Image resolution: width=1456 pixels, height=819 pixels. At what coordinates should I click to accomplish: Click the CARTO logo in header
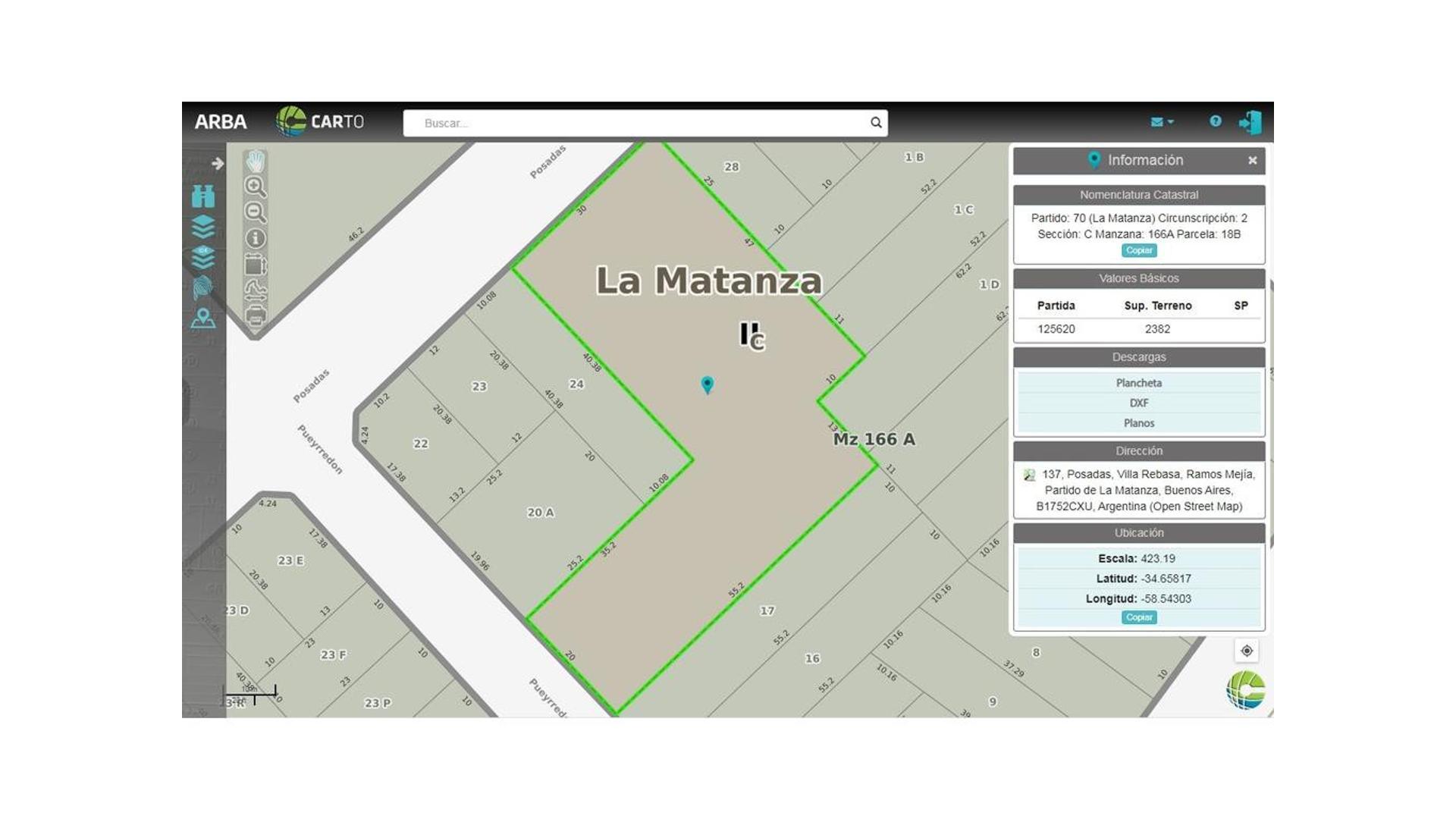pos(319,122)
